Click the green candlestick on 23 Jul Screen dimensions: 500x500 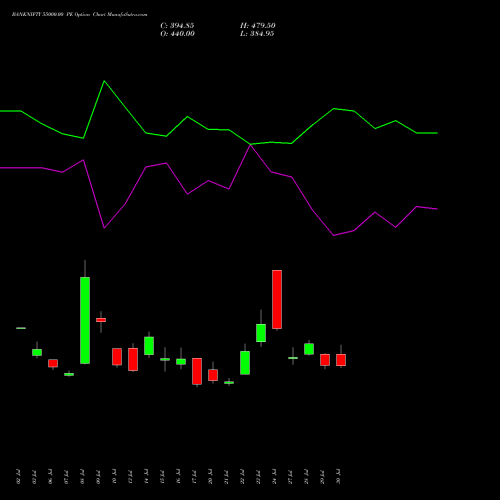pos(261,333)
